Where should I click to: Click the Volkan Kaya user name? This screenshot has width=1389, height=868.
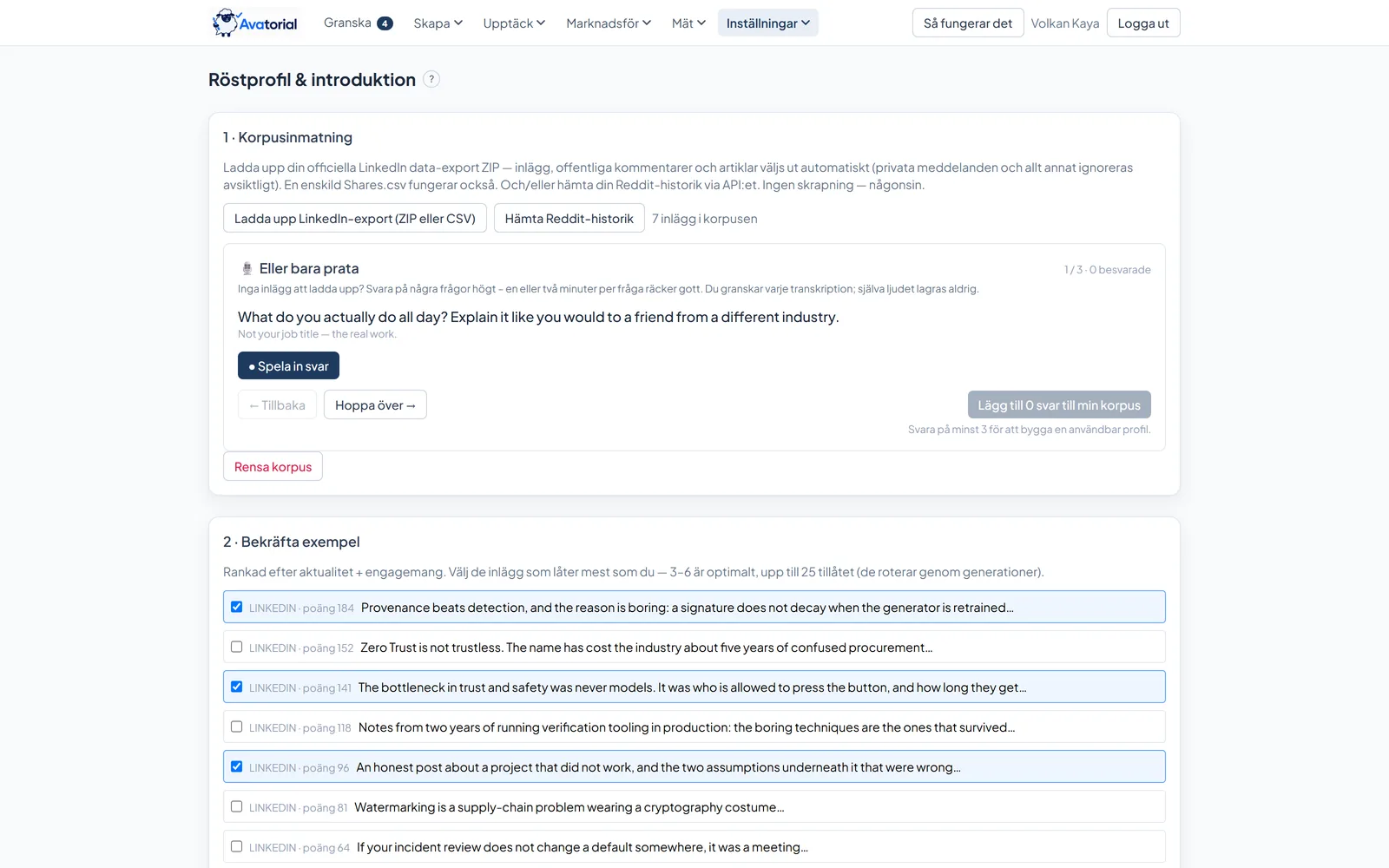coord(1065,23)
